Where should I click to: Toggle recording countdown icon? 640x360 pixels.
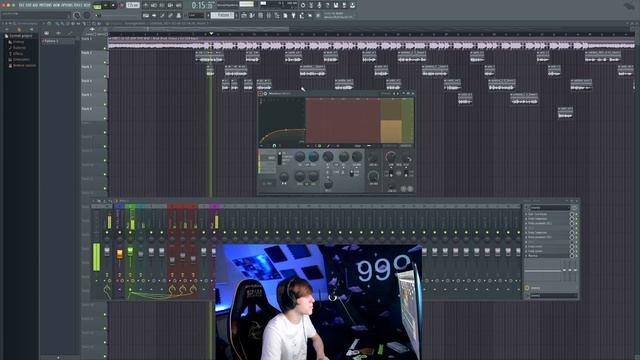coord(162,5)
